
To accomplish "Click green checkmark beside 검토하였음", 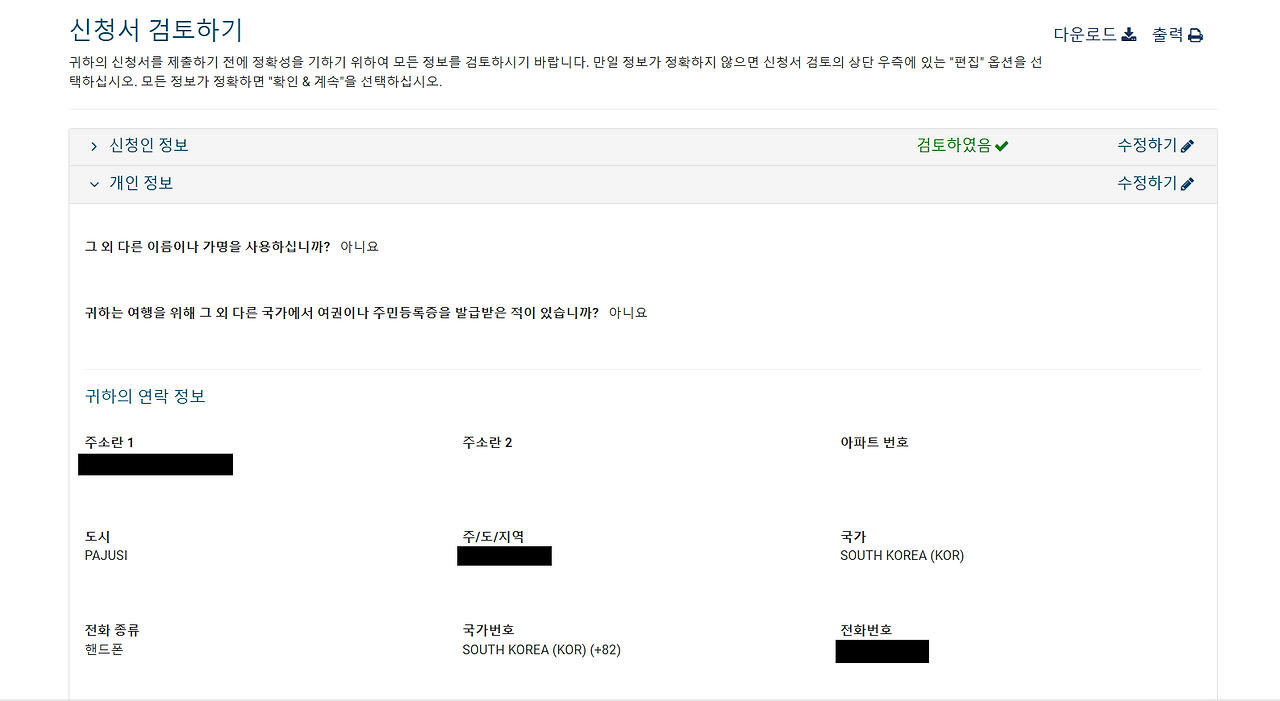I will [1002, 145].
